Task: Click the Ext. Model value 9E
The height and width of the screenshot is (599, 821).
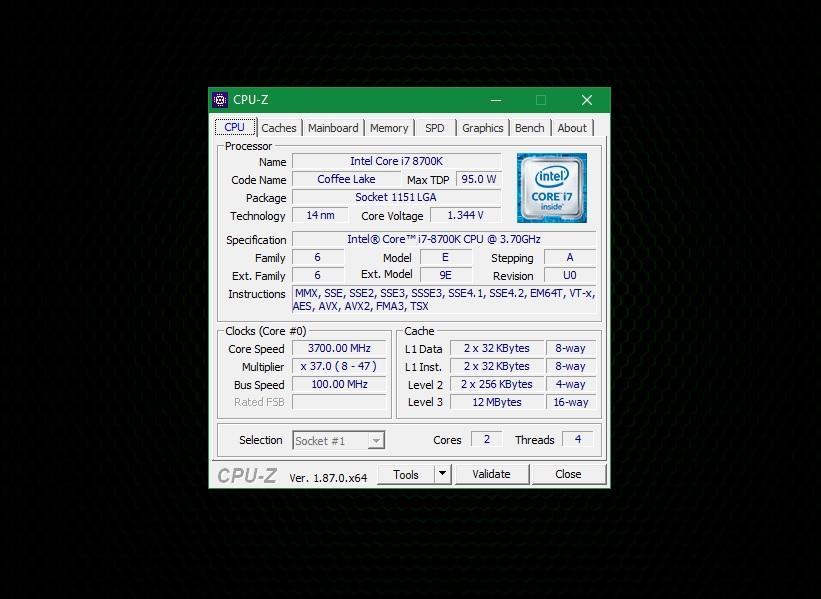Action: click(446, 275)
